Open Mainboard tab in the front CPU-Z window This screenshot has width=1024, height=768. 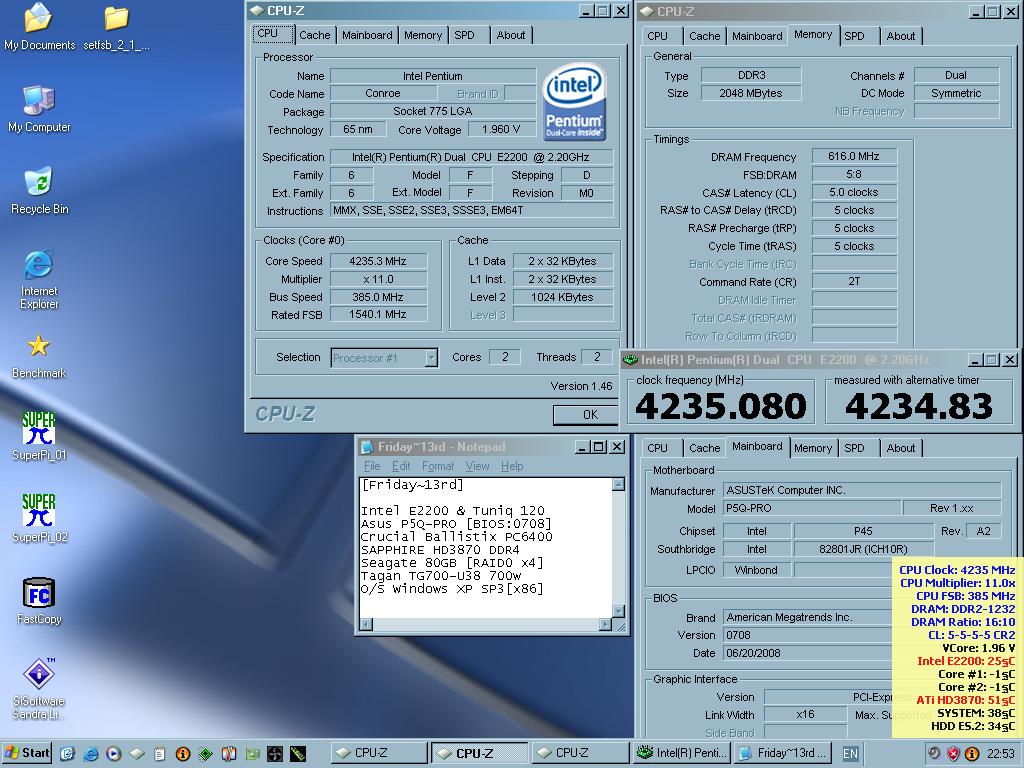pyautogui.click(x=367, y=35)
